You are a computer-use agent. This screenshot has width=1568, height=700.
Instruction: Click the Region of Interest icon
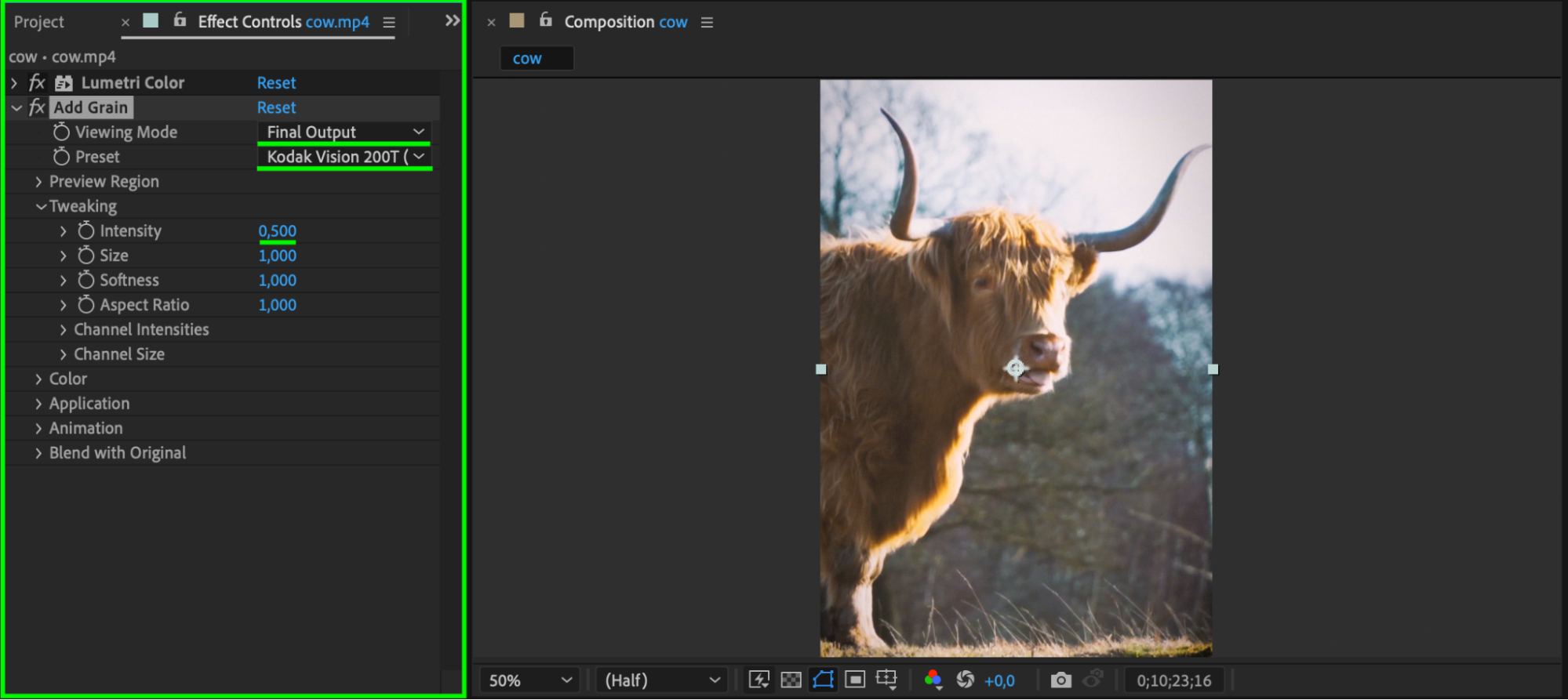coord(855,680)
